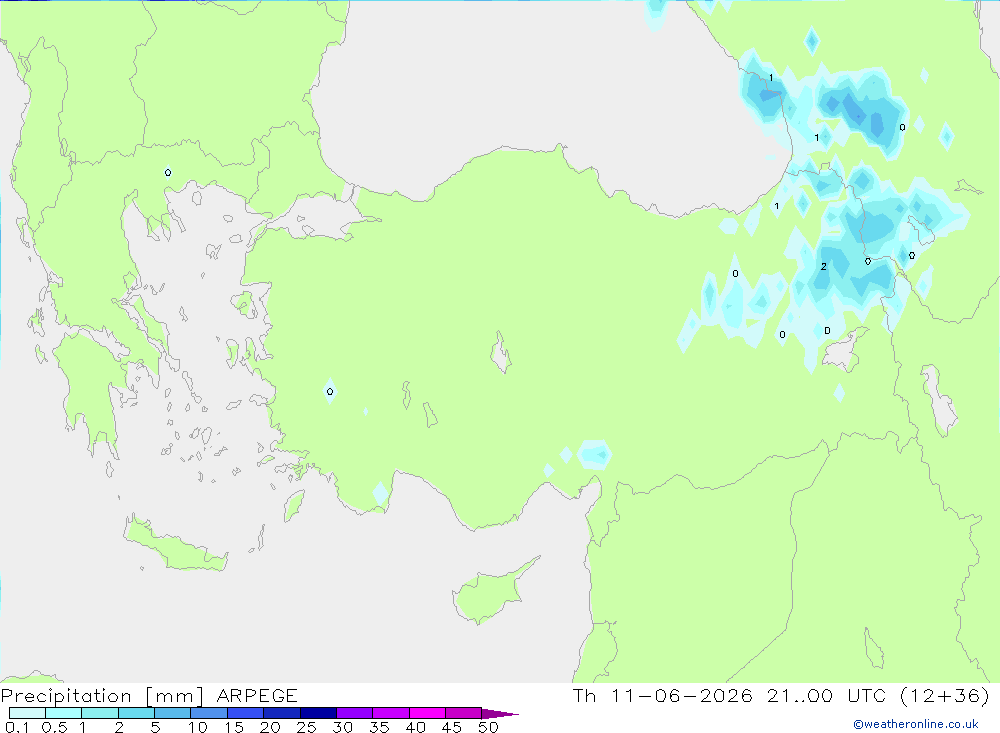The width and height of the screenshot is (1000, 733).
Task: Select the 10–15 mm legend swatch
Action: pyautogui.click(x=209, y=713)
